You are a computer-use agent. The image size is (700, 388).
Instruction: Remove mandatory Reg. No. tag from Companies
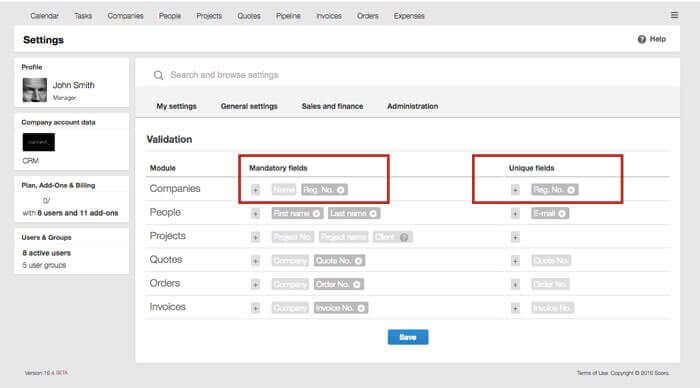341,190
